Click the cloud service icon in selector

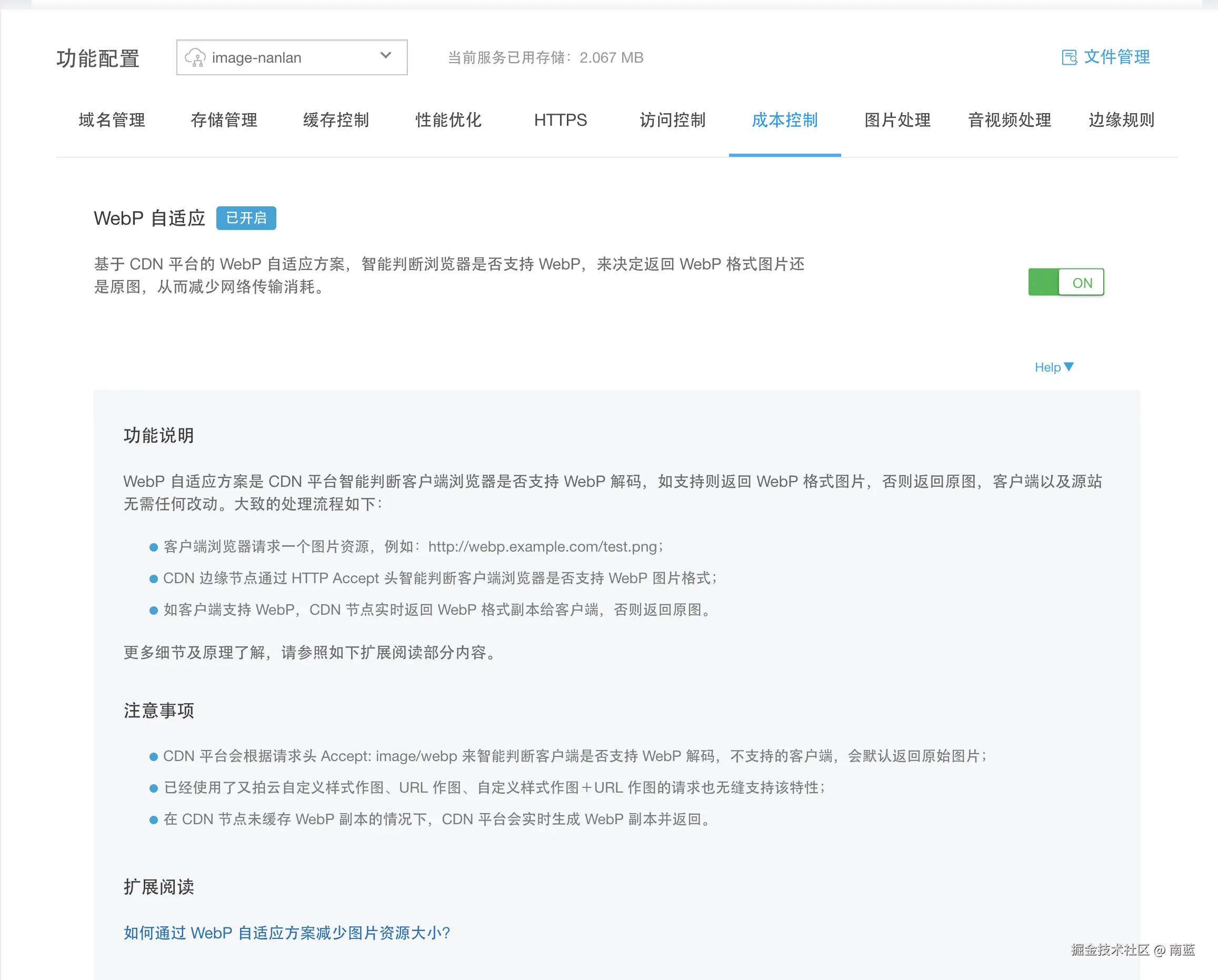pos(195,57)
